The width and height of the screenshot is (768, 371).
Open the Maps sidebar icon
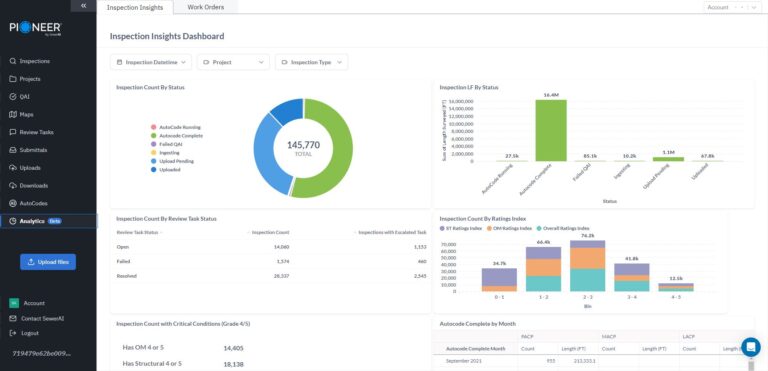point(13,114)
